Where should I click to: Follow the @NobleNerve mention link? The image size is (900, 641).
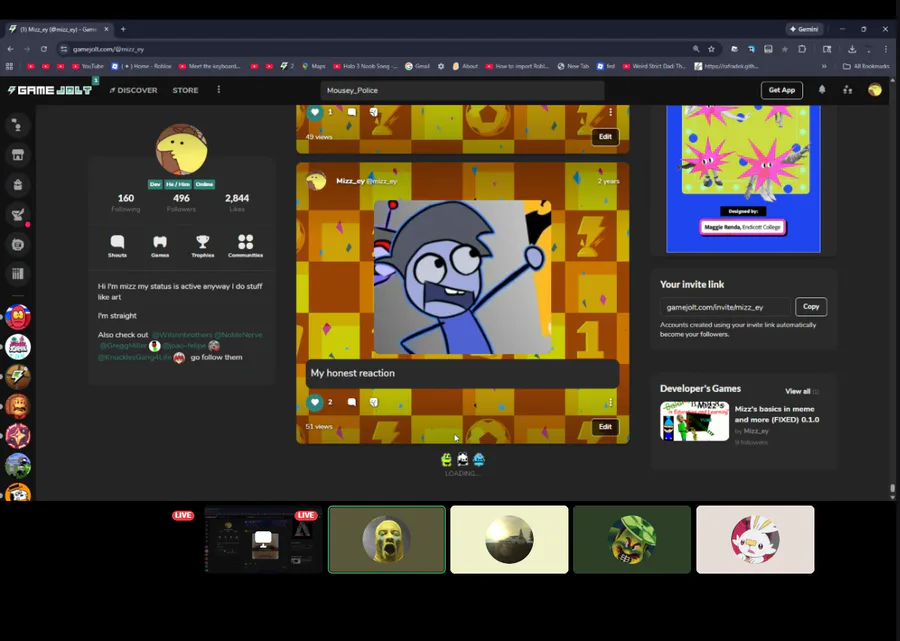coord(238,335)
